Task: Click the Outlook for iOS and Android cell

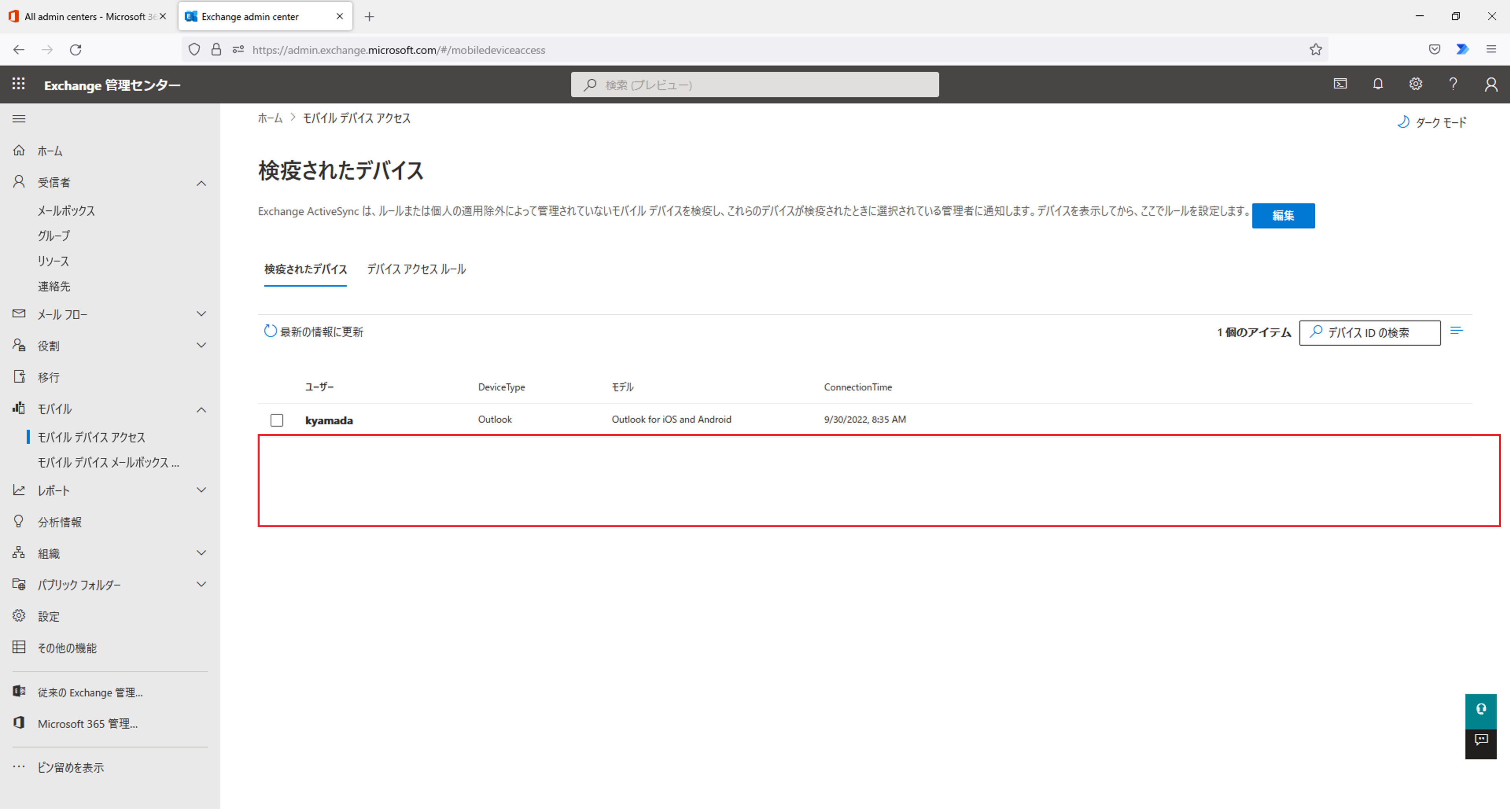Action: pos(671,419)
